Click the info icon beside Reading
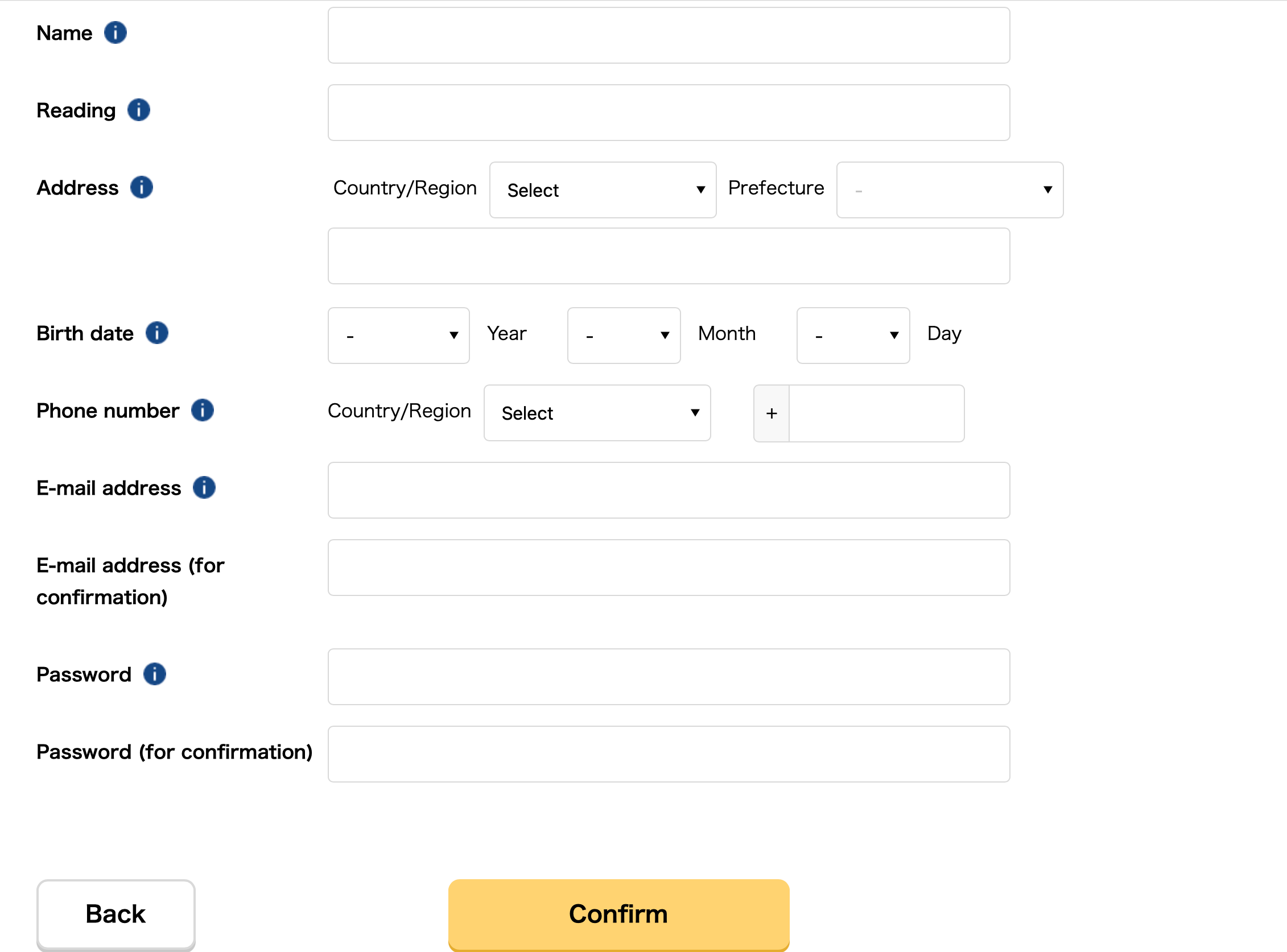Screen dimensions: 1287x952 (138, 110)
